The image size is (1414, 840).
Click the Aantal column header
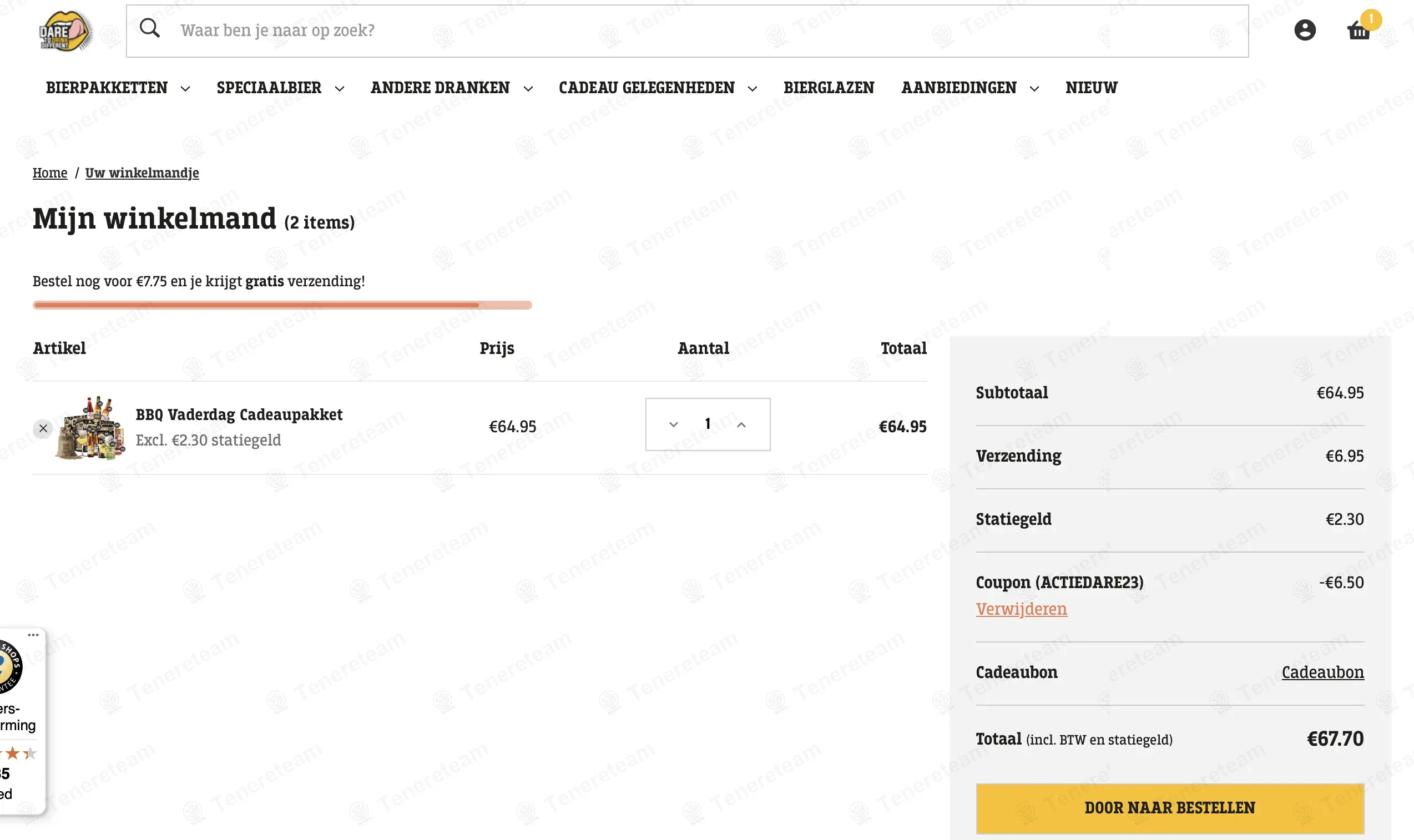coord(703,348)
